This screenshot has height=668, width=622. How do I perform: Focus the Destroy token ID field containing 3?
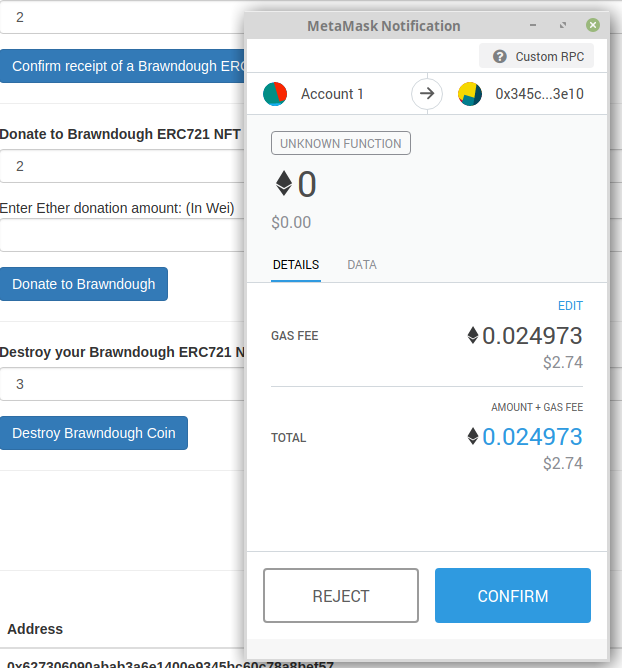click(x=123, y=384)
